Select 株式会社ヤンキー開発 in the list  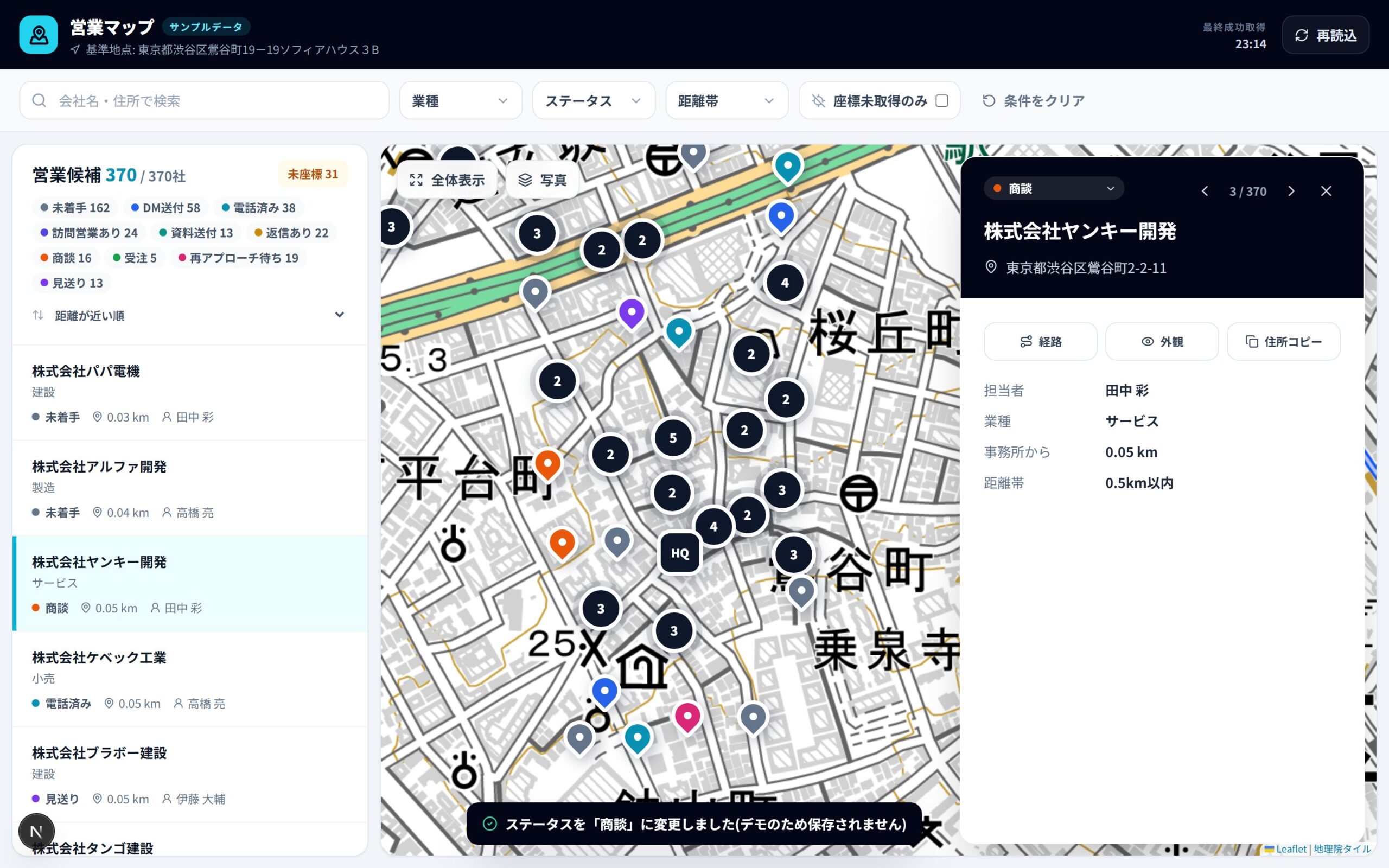click(x=190, y=584)
